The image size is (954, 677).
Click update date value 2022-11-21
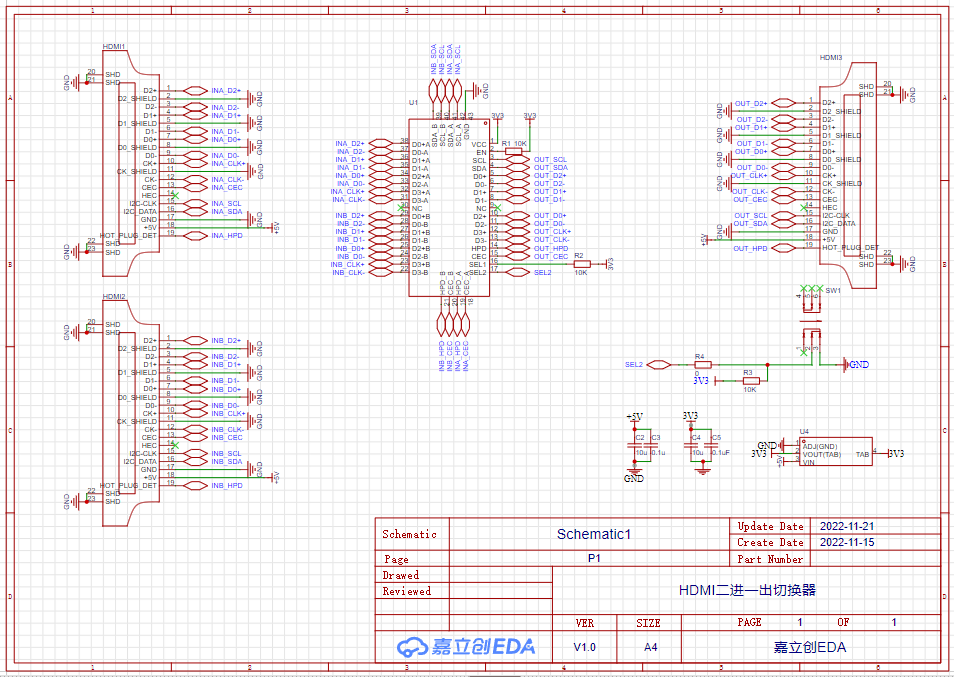tap(847, 527)
